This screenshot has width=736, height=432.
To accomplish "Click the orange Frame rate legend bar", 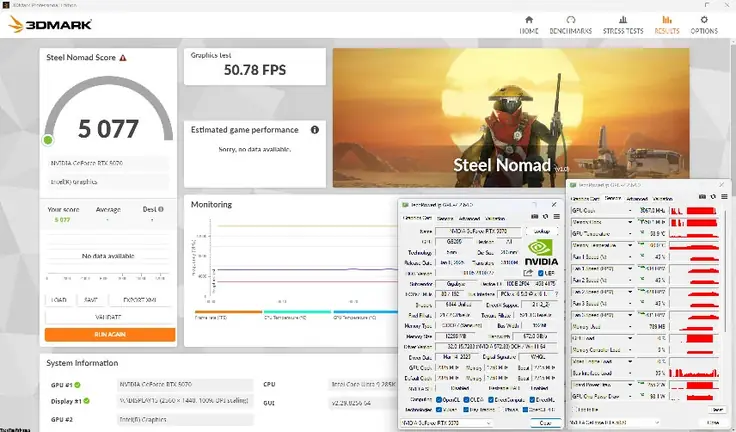I will [228, 312].
